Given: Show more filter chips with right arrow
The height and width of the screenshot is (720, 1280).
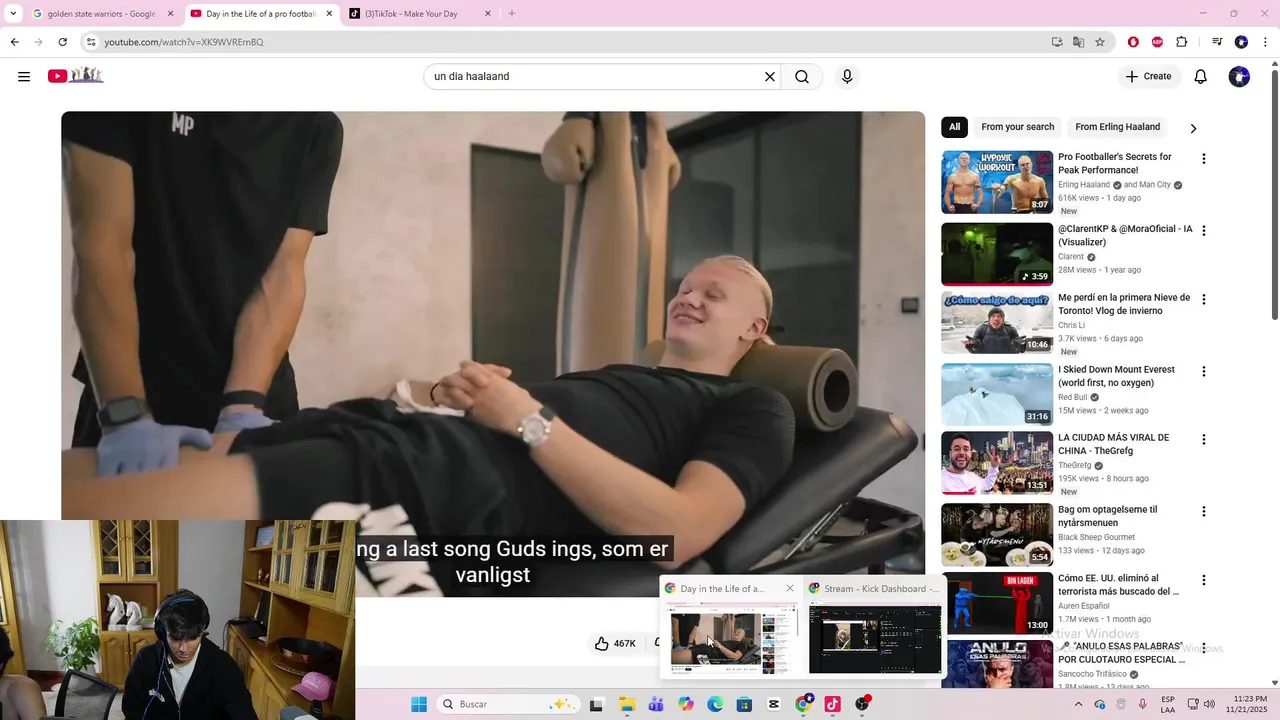Looking at the screenshot, I should click(x=1193, y=128).
